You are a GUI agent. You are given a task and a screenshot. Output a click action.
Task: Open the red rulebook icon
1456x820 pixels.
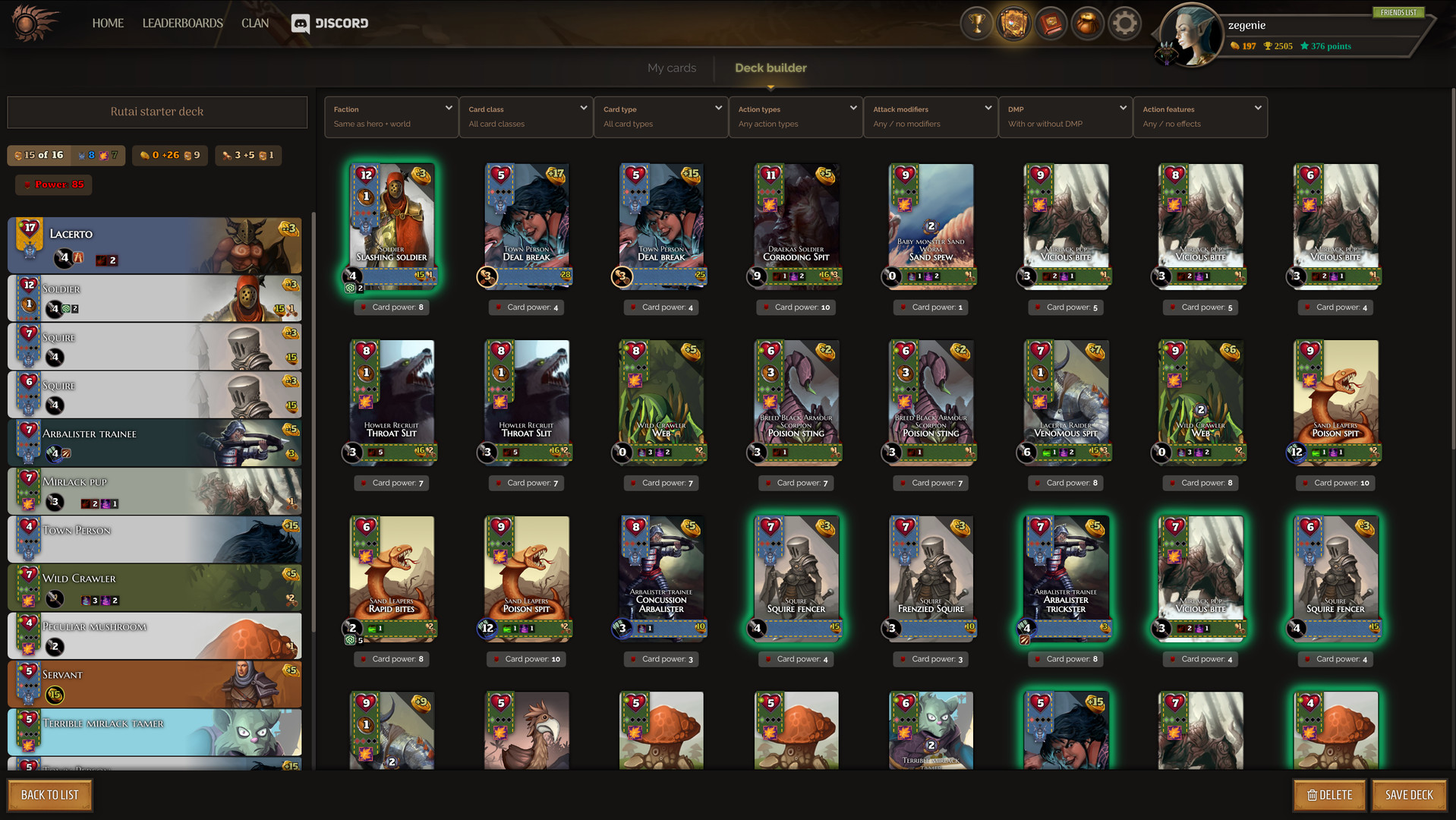tap(1051, 24)
